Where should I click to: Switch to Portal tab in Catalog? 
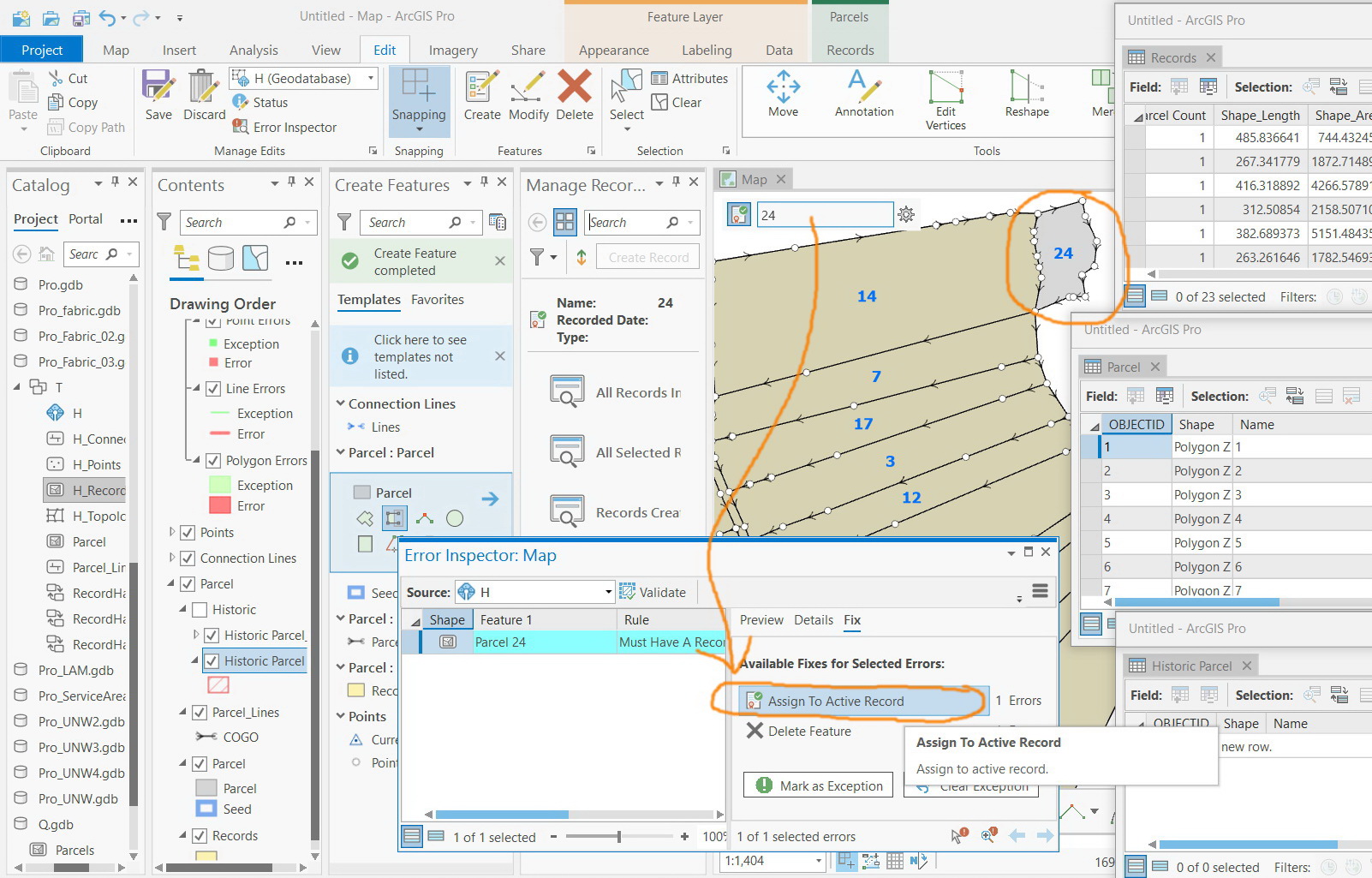click(86, 219)
